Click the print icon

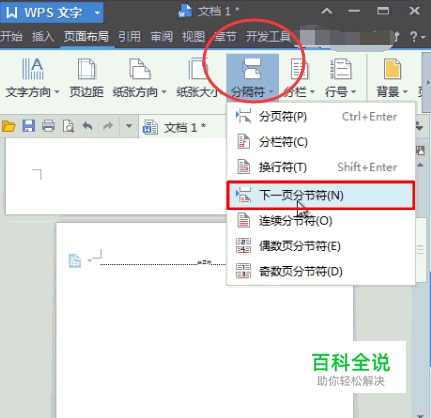[48, 126]
